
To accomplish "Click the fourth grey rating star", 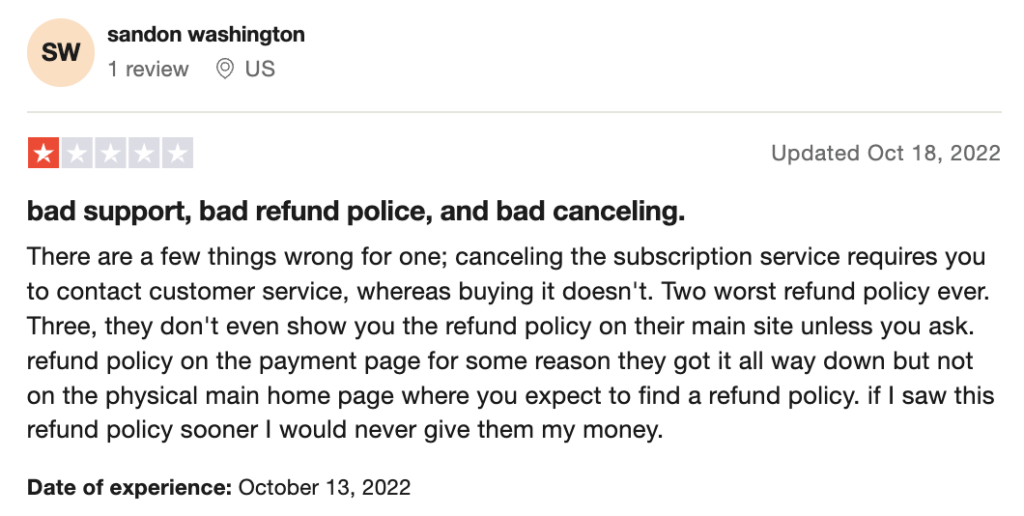I will pos(144,153).
